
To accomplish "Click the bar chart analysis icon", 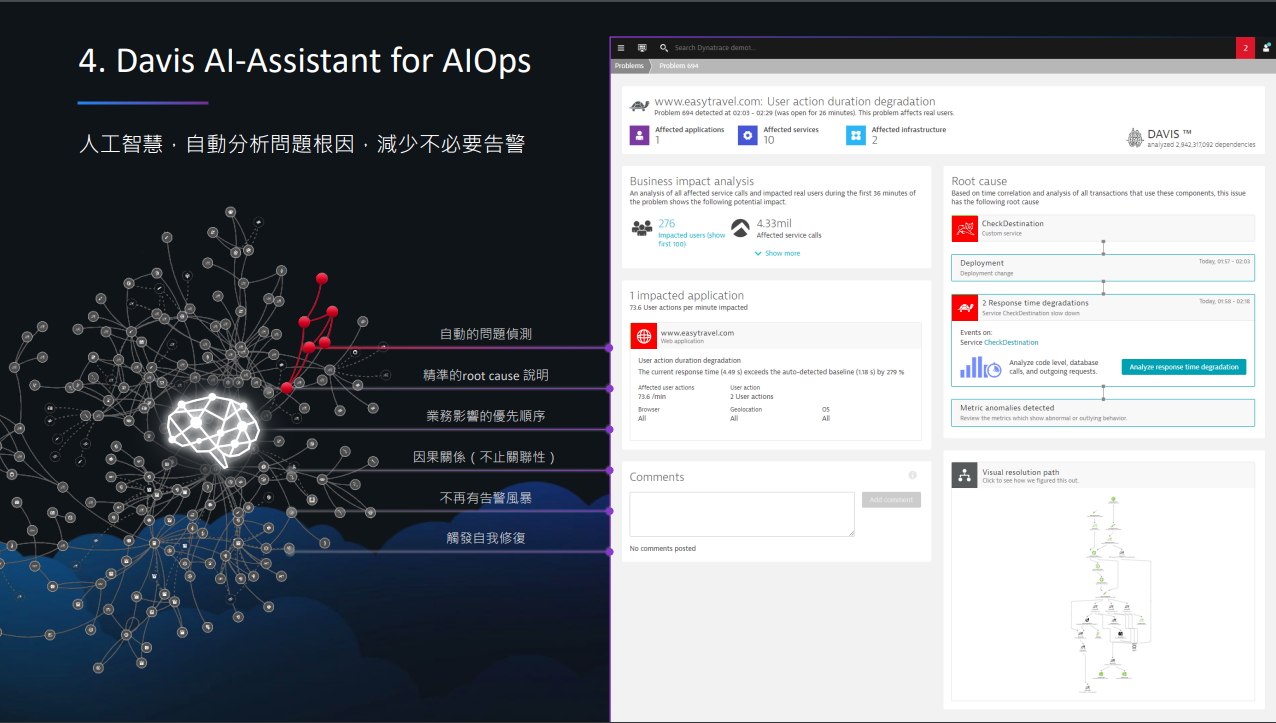I will 981,367.
